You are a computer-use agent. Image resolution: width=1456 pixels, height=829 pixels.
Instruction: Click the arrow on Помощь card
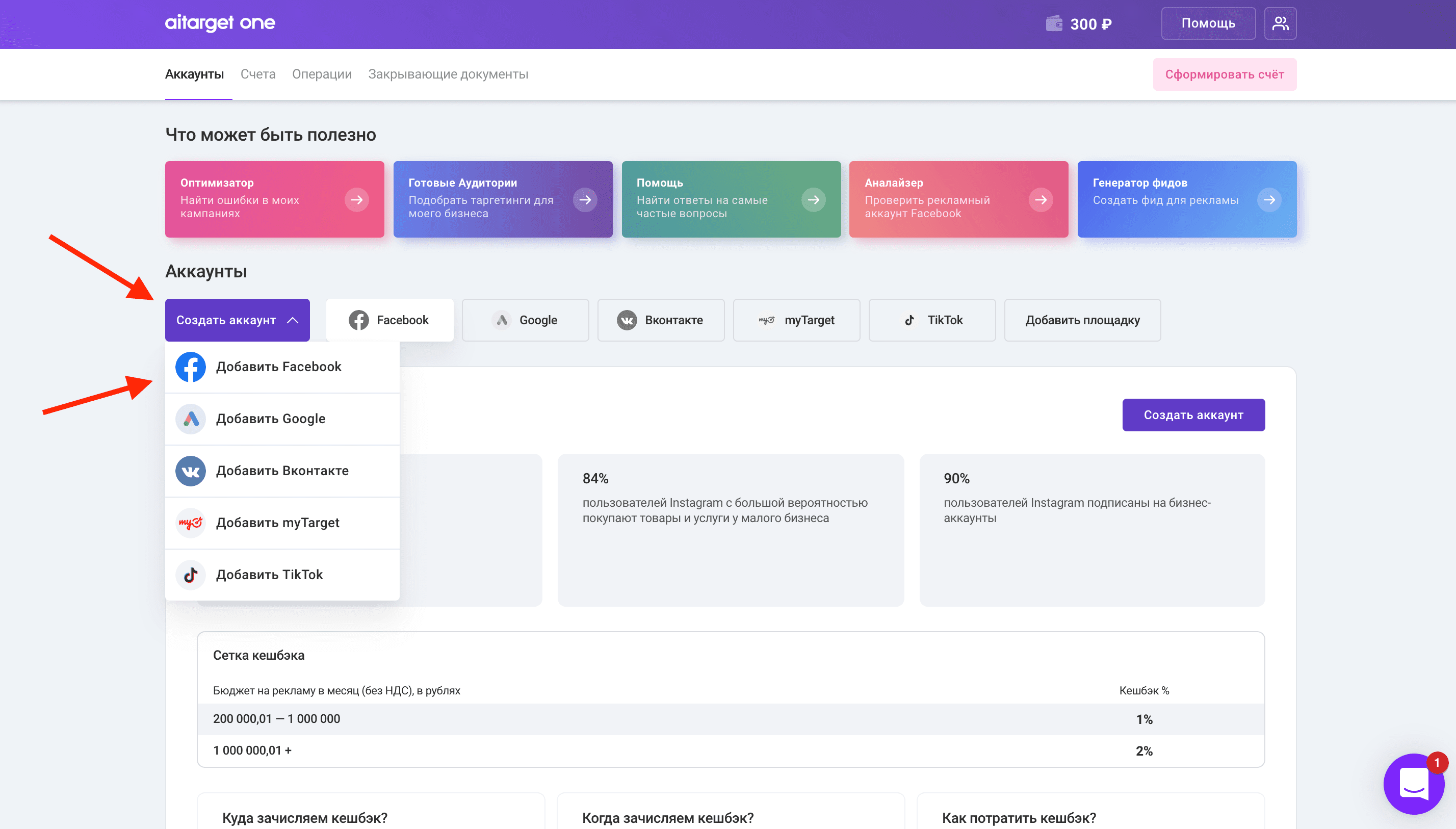813,200
